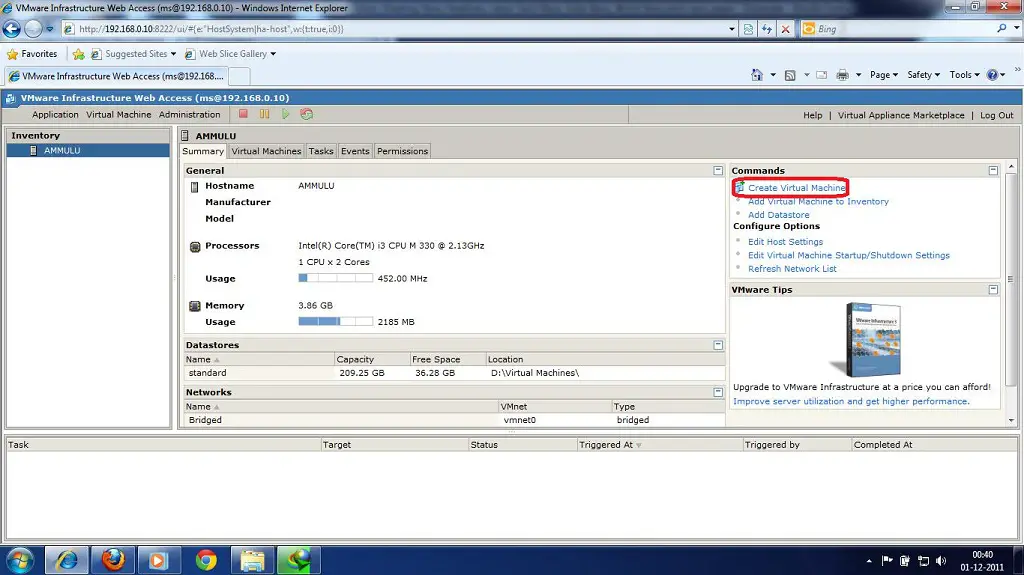This screenshot has height=575, width=1024.
Task: Select the standard datastore row
Action: 455,373
